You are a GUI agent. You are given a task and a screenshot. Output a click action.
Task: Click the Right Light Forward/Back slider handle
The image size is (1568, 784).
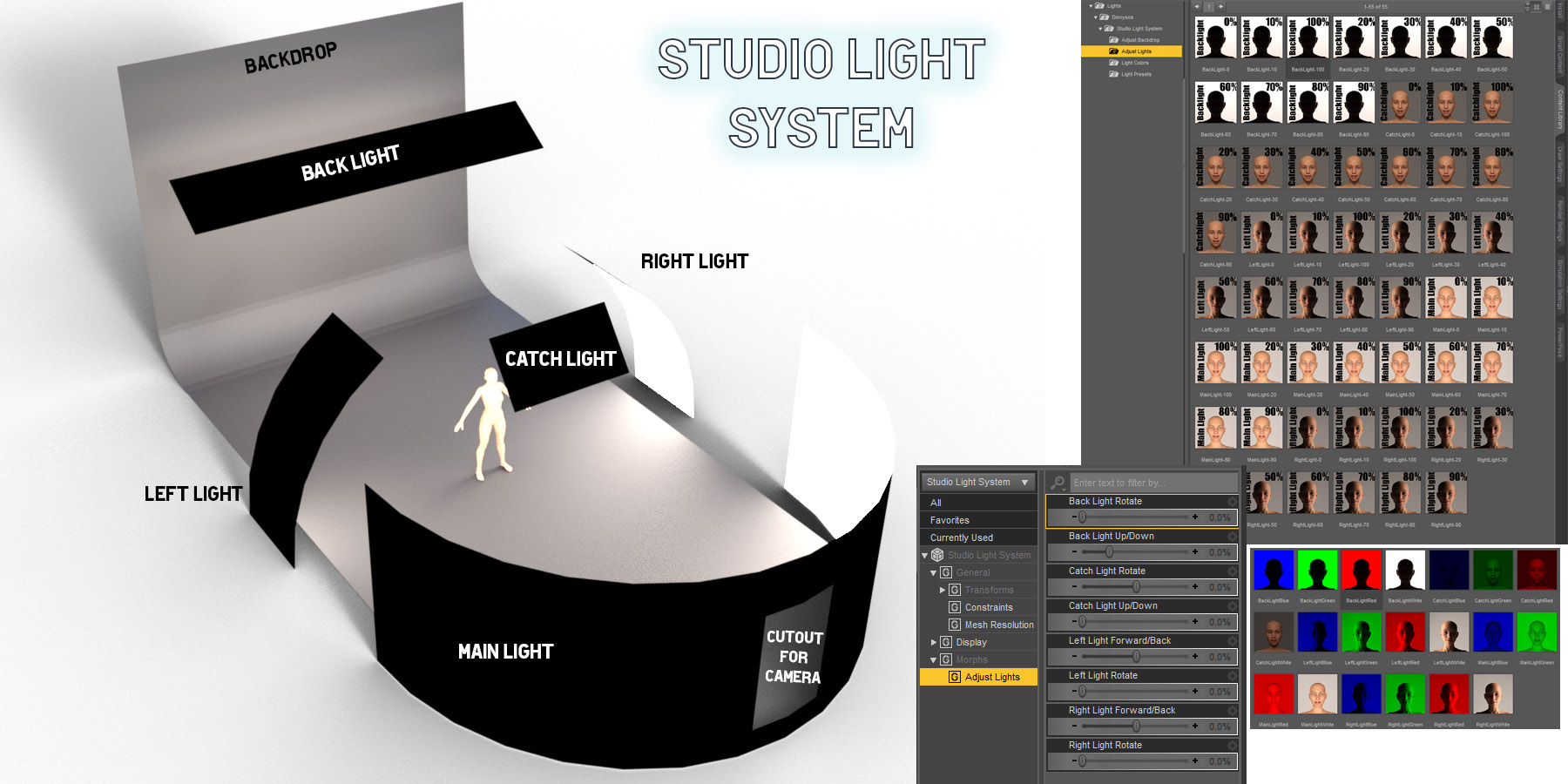pos(1136,727)
